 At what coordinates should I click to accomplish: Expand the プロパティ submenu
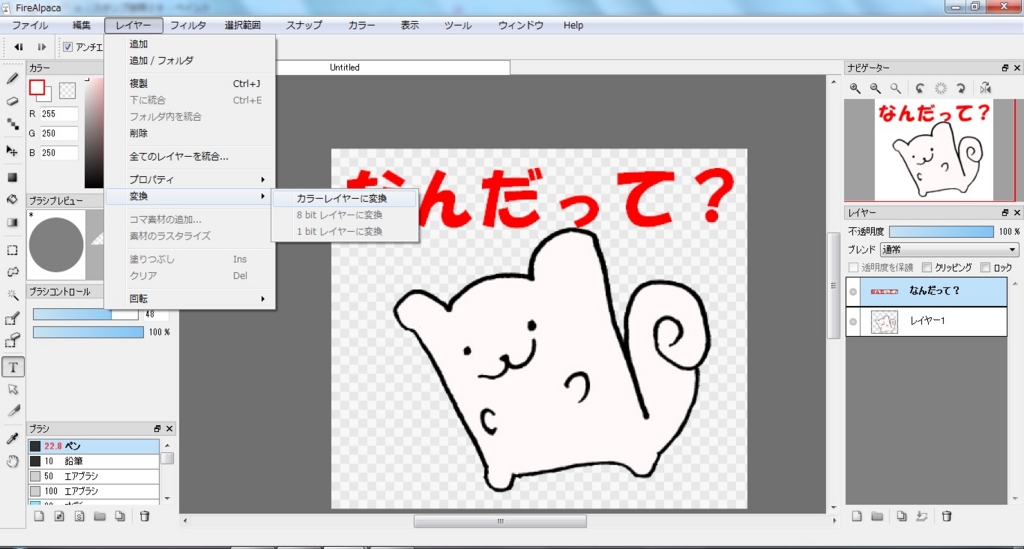coord(190,180)
